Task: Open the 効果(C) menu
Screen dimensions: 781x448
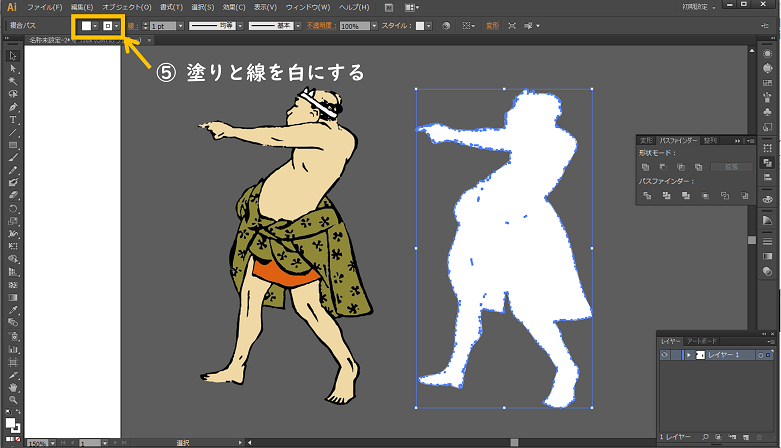Action: click(234, 7)
